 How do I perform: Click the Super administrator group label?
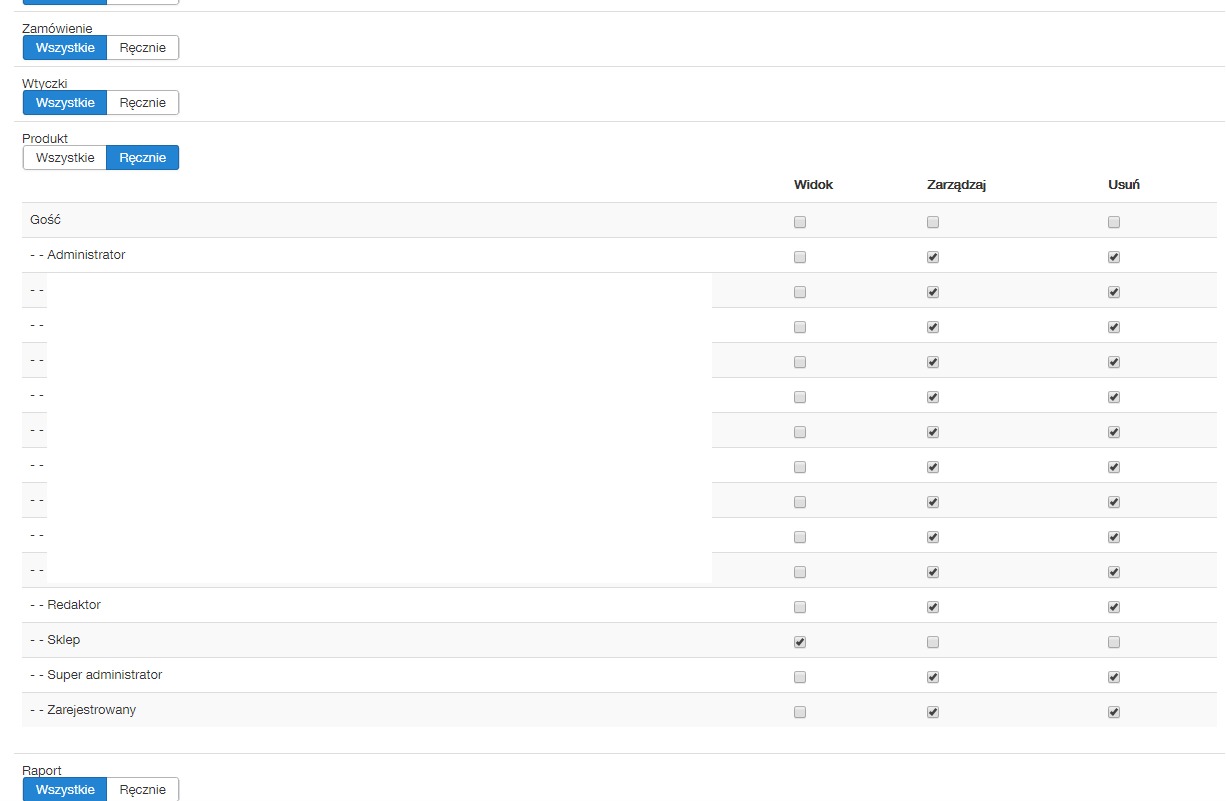tap(105, 675)
